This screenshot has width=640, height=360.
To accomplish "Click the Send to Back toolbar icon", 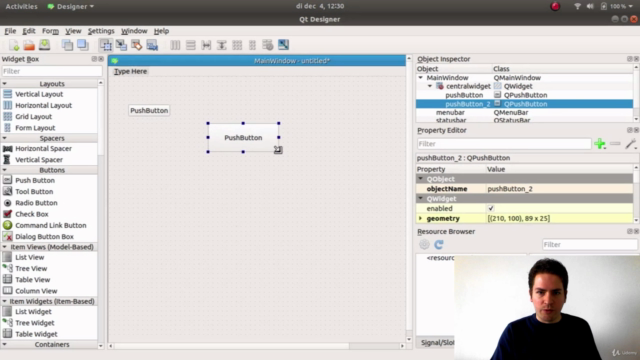I will (x=67, y=45).
